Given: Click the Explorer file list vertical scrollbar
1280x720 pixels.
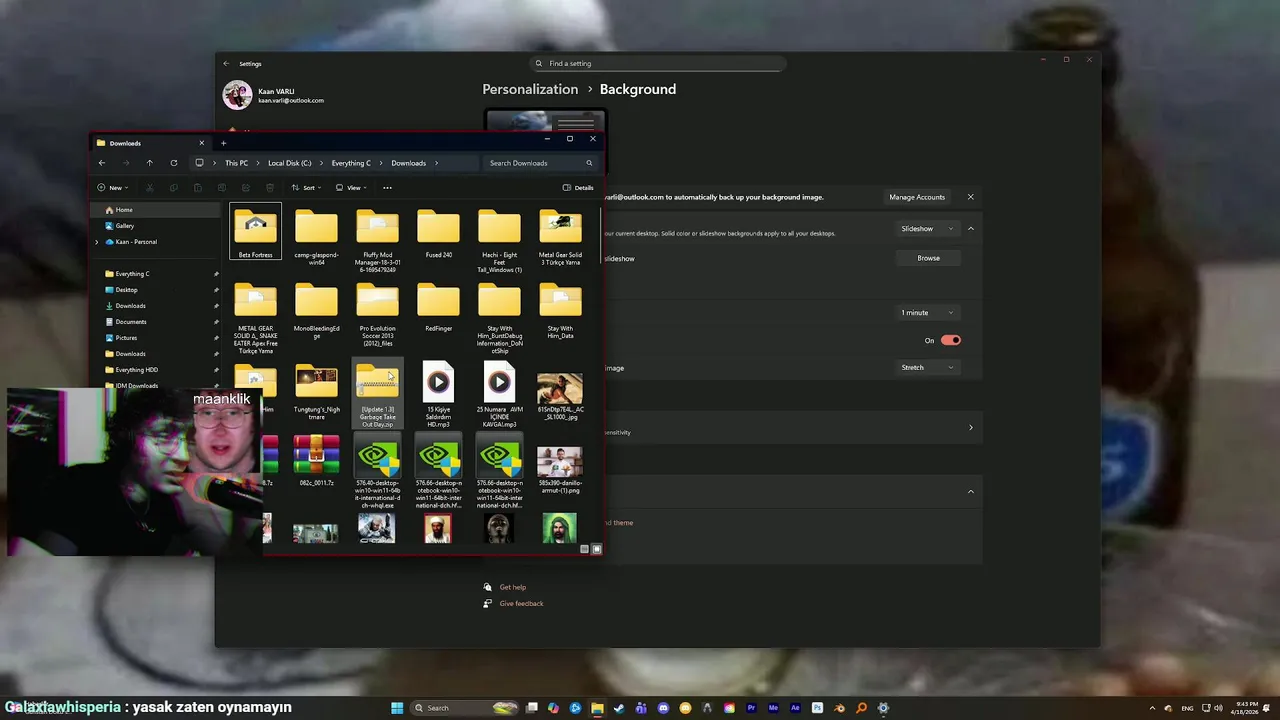Looking at the screenshot, I should coord(601,235).
